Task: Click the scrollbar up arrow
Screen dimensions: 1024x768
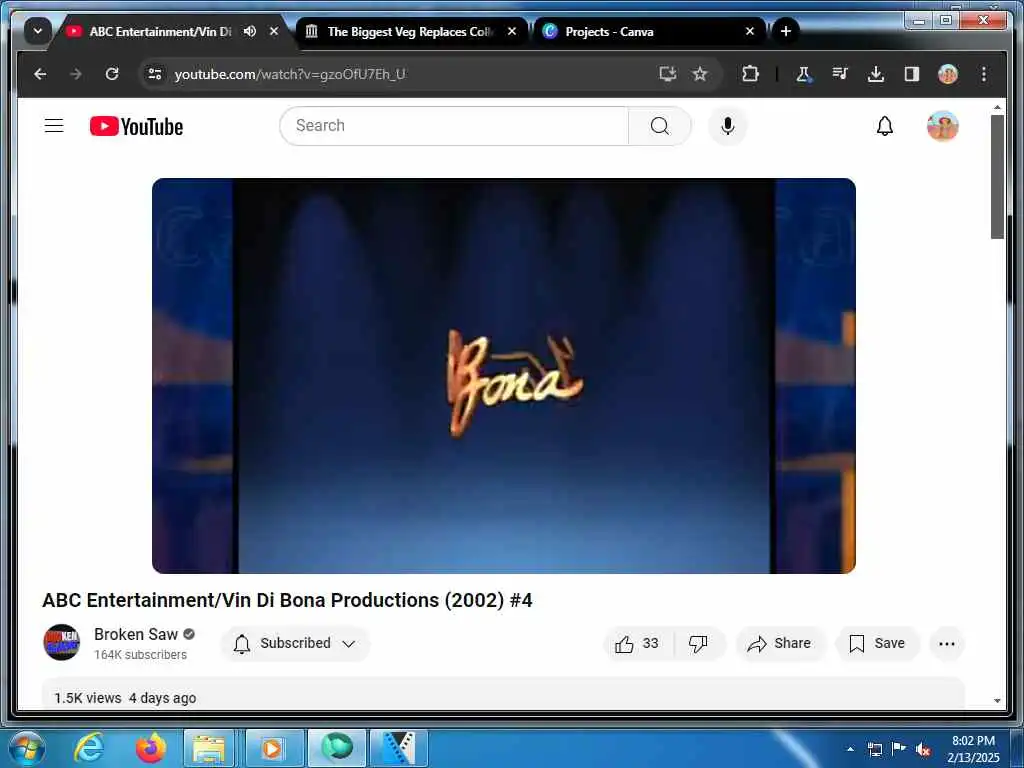Action: (997, 107)
